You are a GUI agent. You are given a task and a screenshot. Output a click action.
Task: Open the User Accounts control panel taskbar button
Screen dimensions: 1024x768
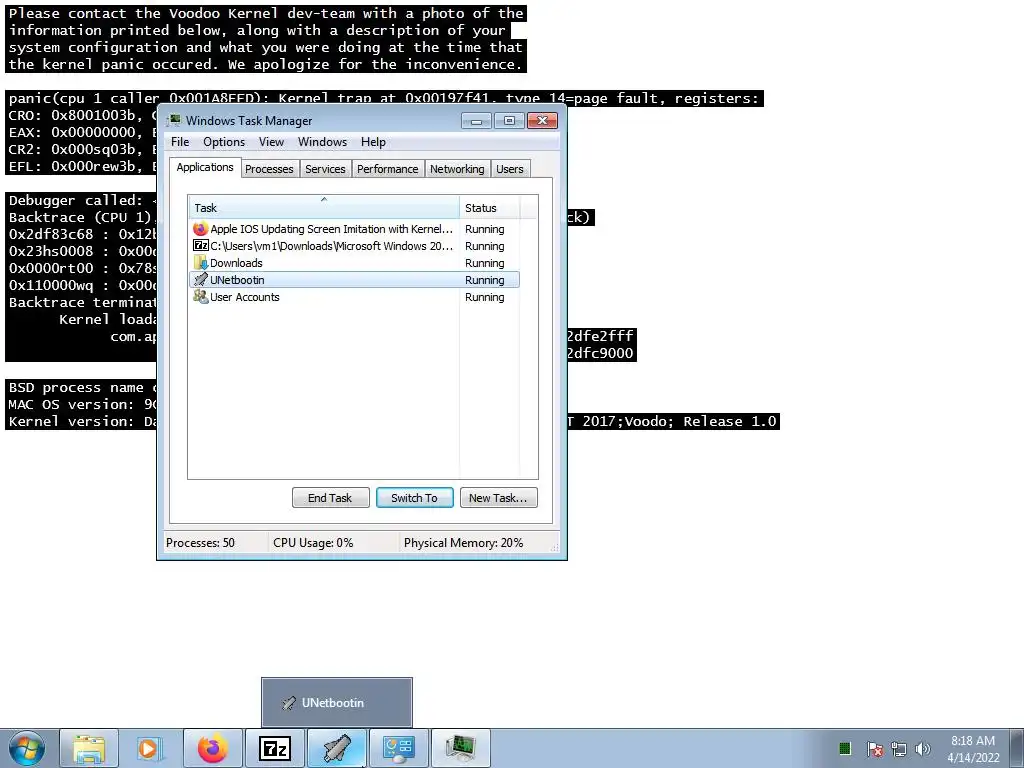click(x=398, y=748)
